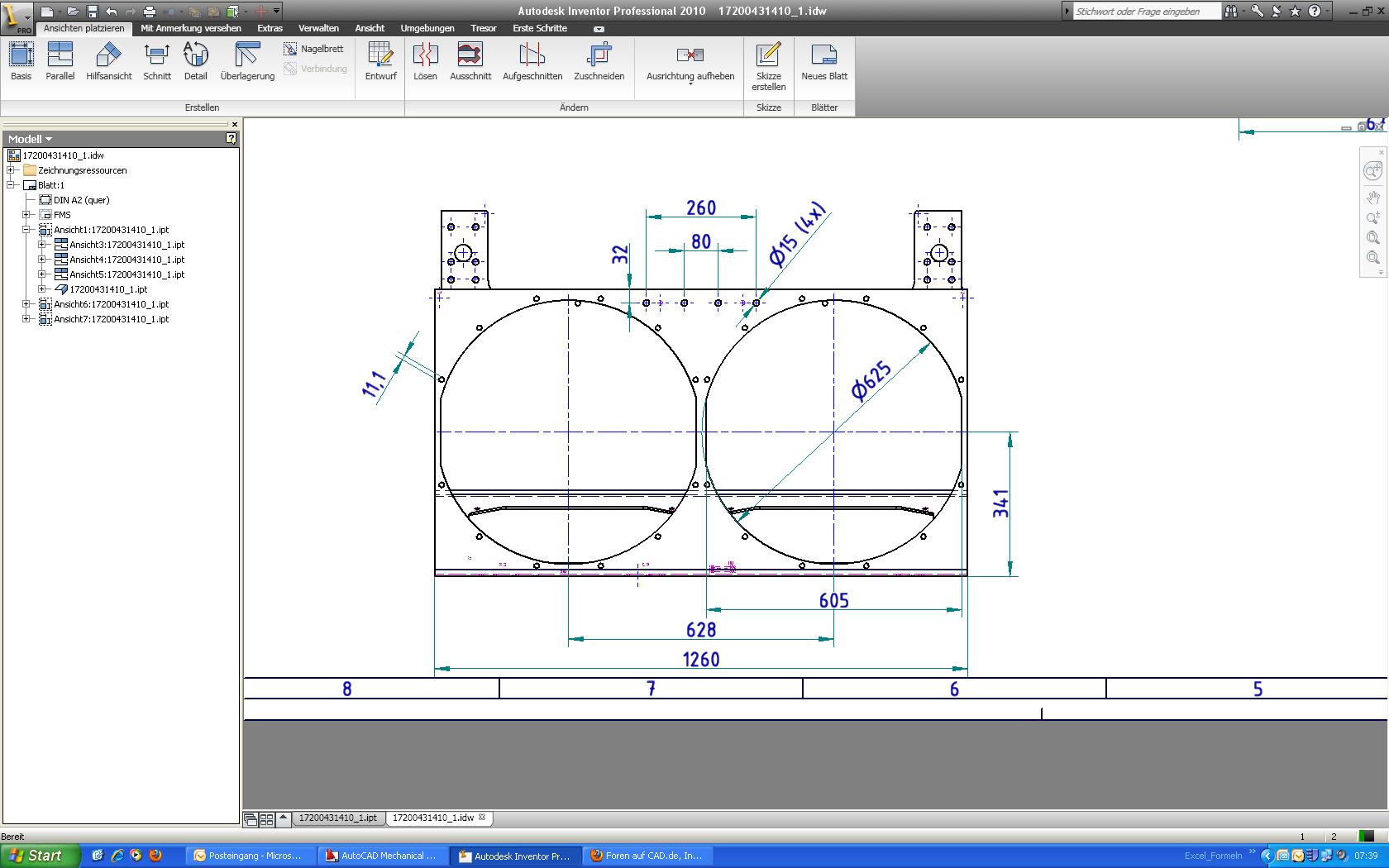Switch to 17200431410_1.ipt document tab
1389x868 pixels.
337,818
